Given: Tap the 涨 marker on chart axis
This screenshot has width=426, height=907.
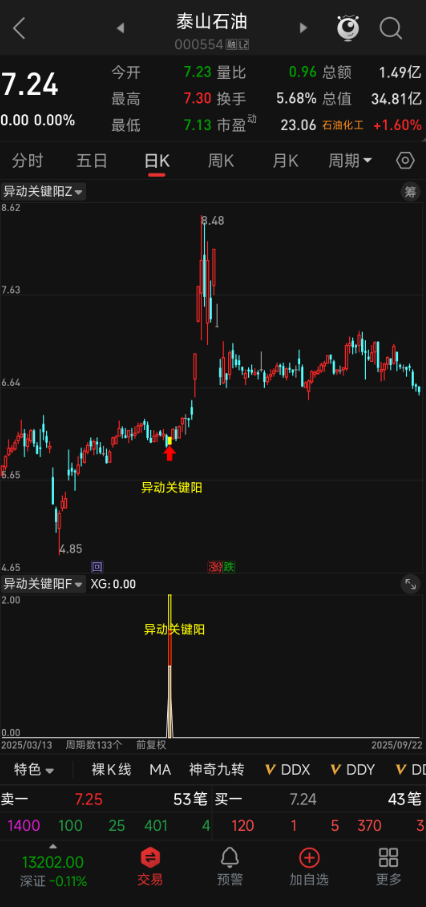Looking at the screenshot, I should tap(215, 567).
